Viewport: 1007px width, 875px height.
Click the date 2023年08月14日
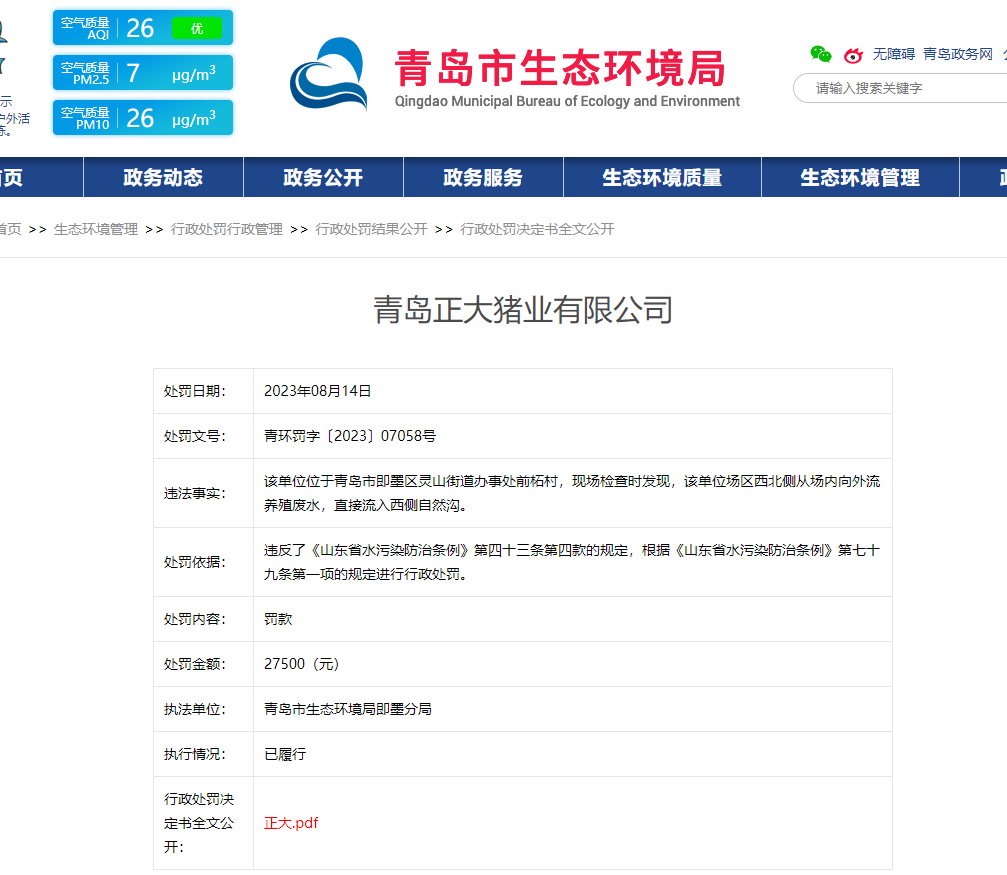(x=317, y=391)
